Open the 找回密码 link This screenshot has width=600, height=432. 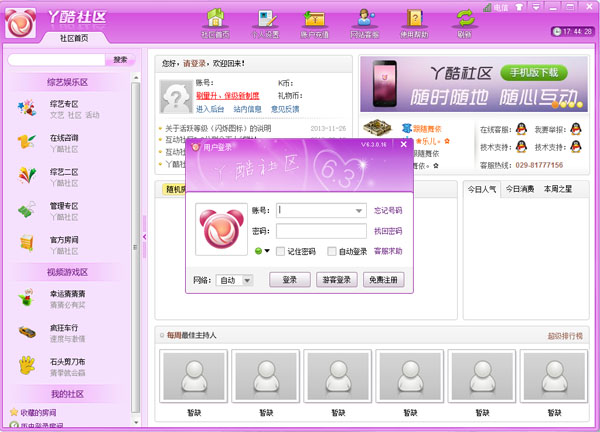[x=388, y=231]
